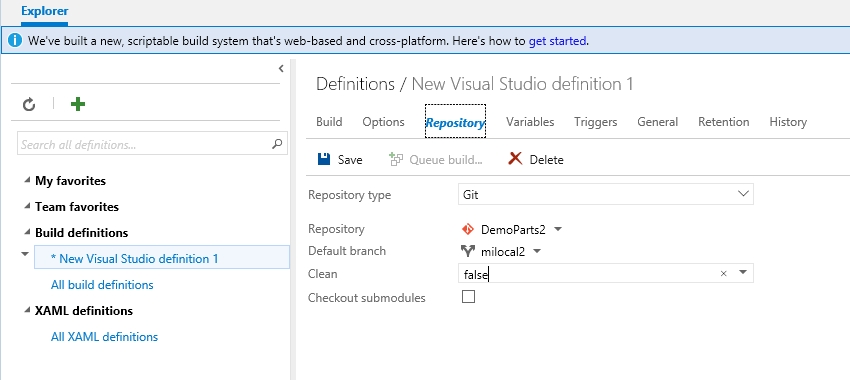
Task: Open the All XAML definitions link
Action: (x=104, y=337)
